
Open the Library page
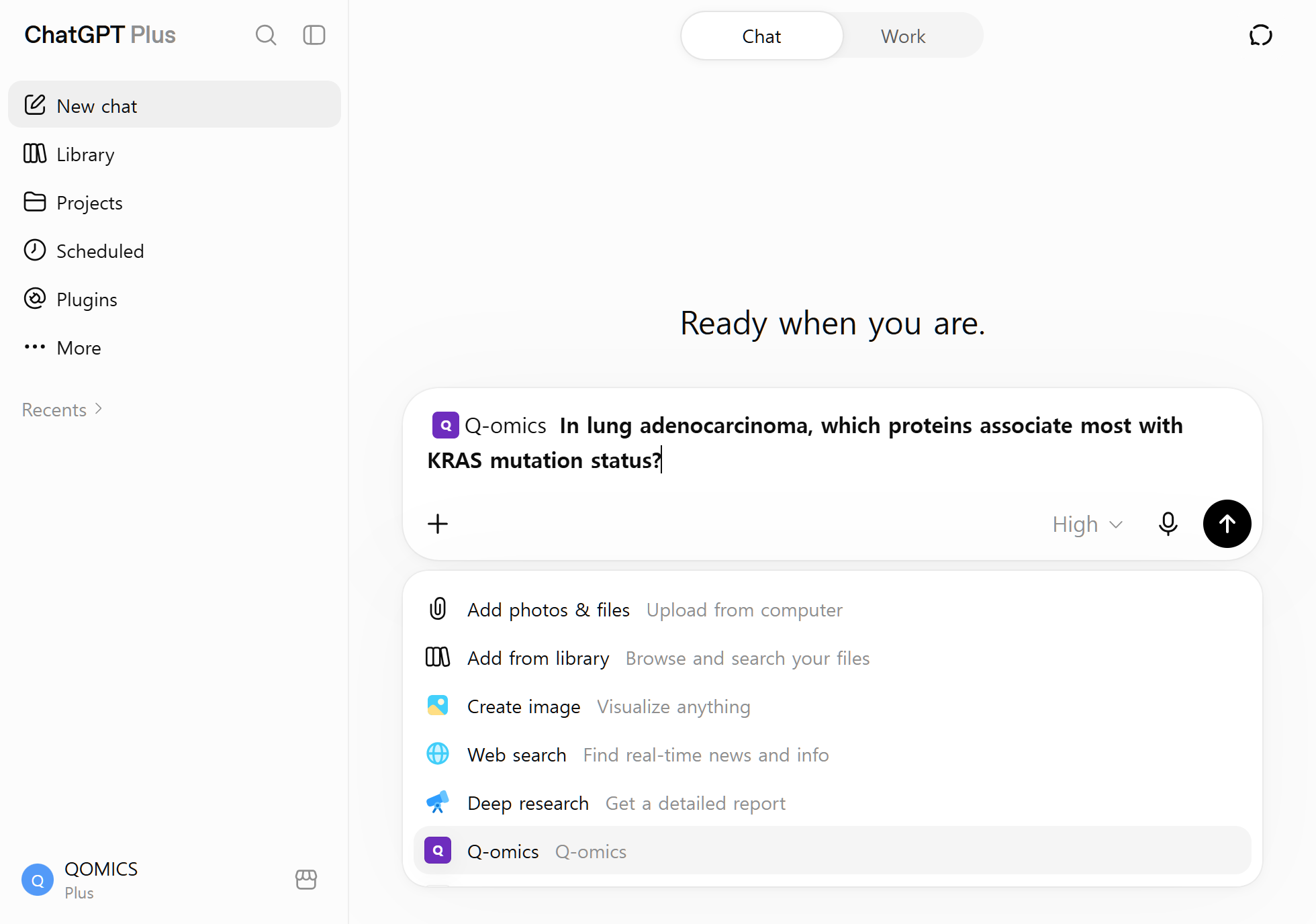click(175, 154)
